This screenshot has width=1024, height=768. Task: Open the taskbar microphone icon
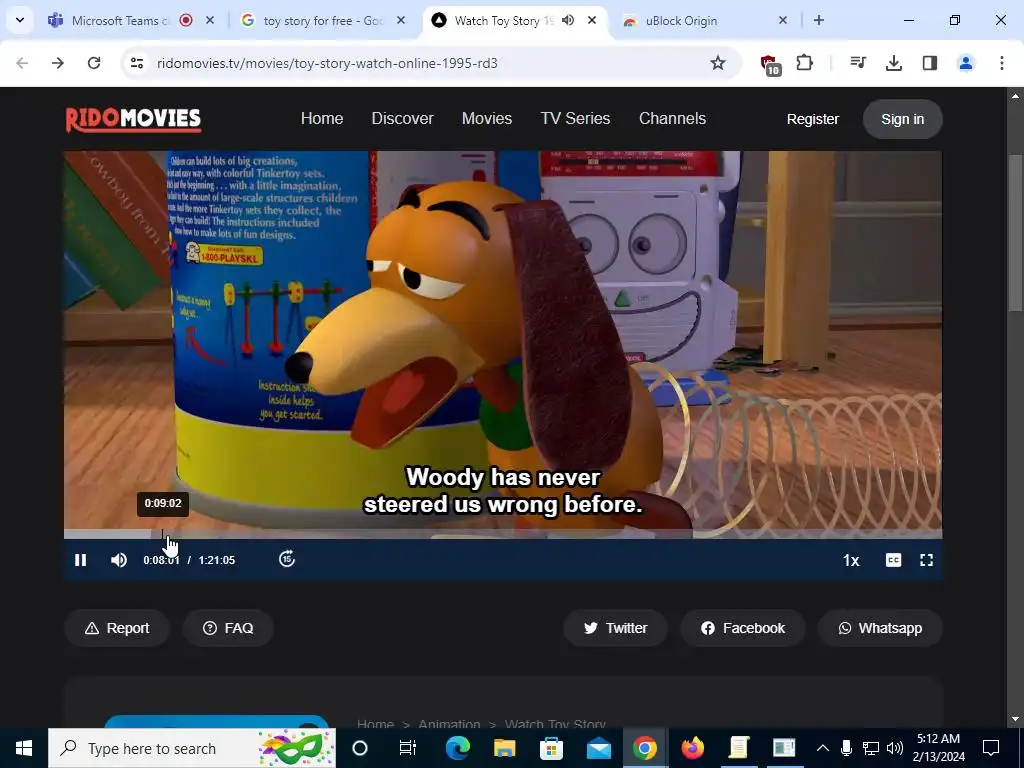pos(846,748)
